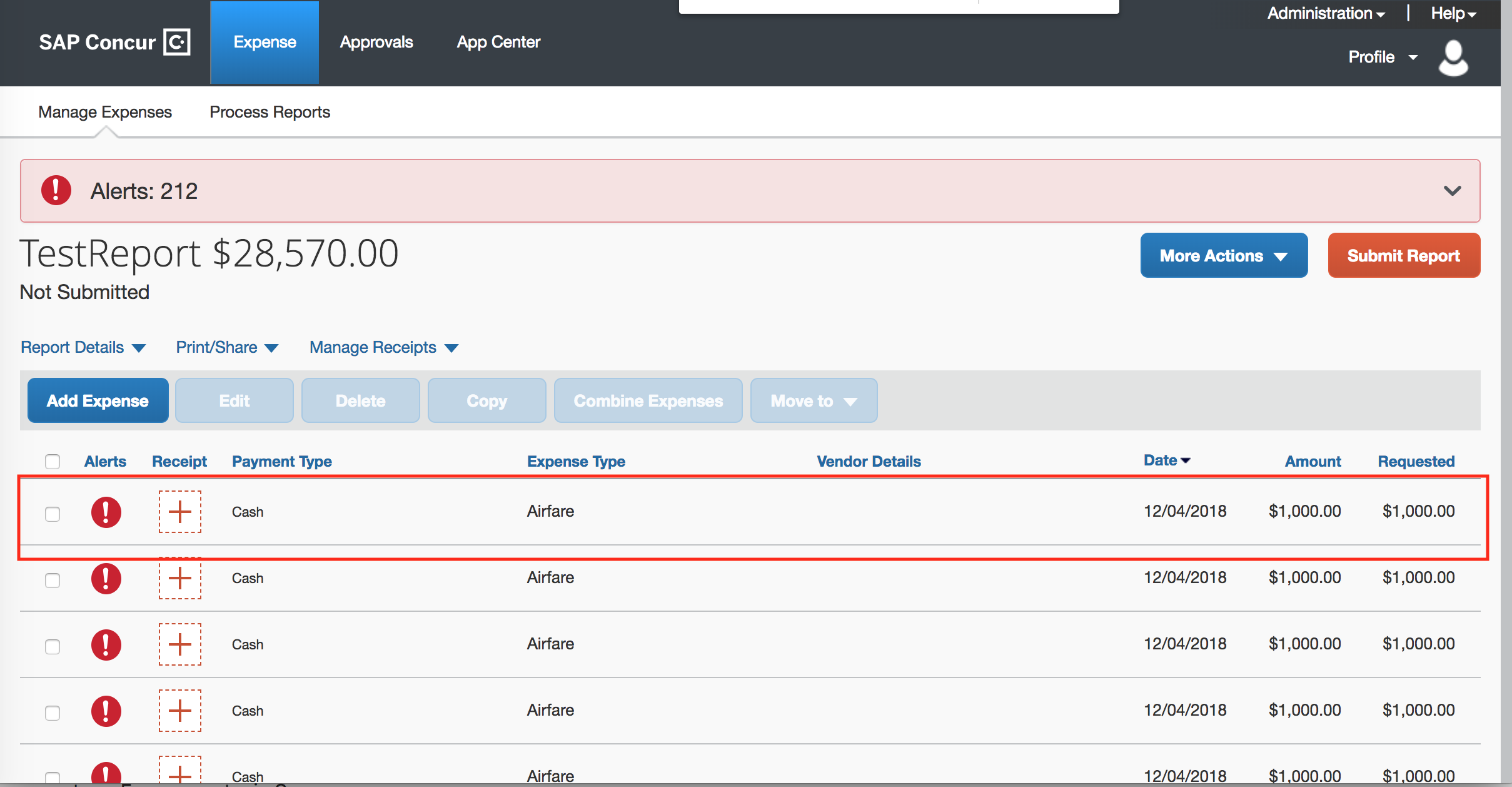The height and width of the screenshot is (787, 1512).
Task: Click the Submit Report button
Action: [x=1404, y=255]
